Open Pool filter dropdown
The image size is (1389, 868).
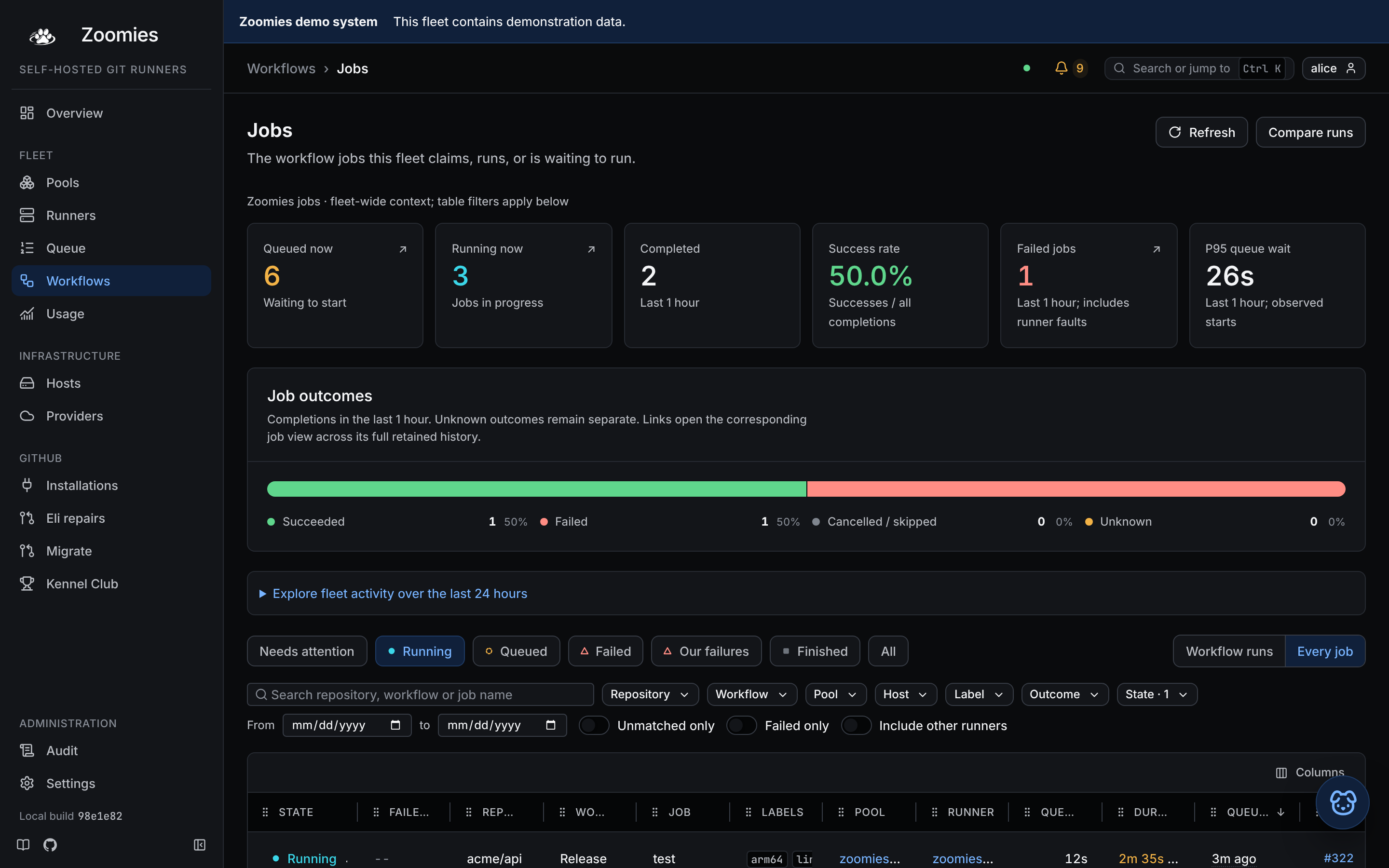(x=836, y=694)
